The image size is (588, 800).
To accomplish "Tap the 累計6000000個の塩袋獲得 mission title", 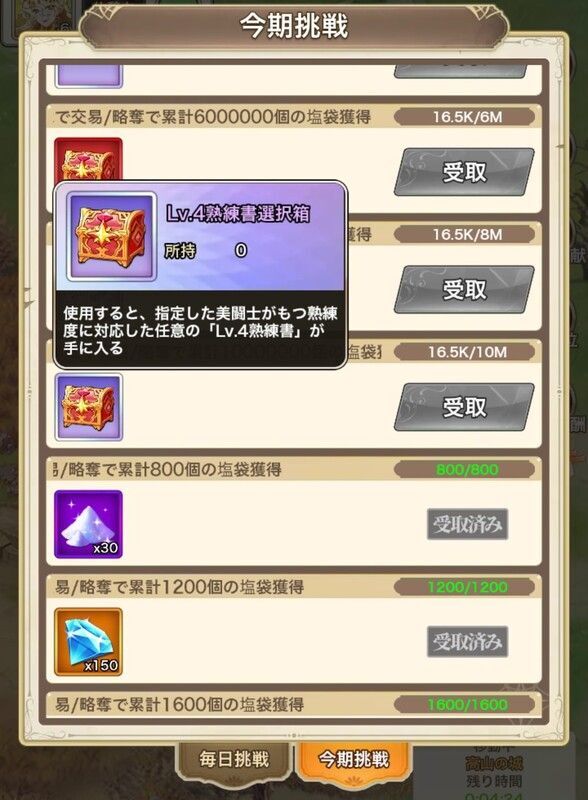I will (265, 117).
